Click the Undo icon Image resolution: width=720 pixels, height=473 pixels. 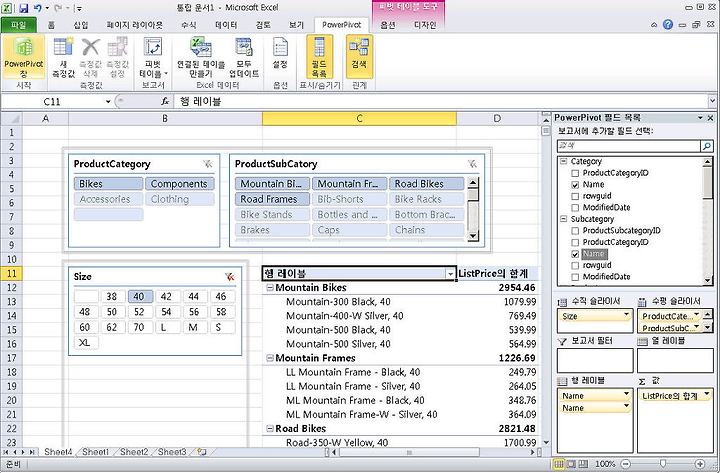tap(38, 8)
